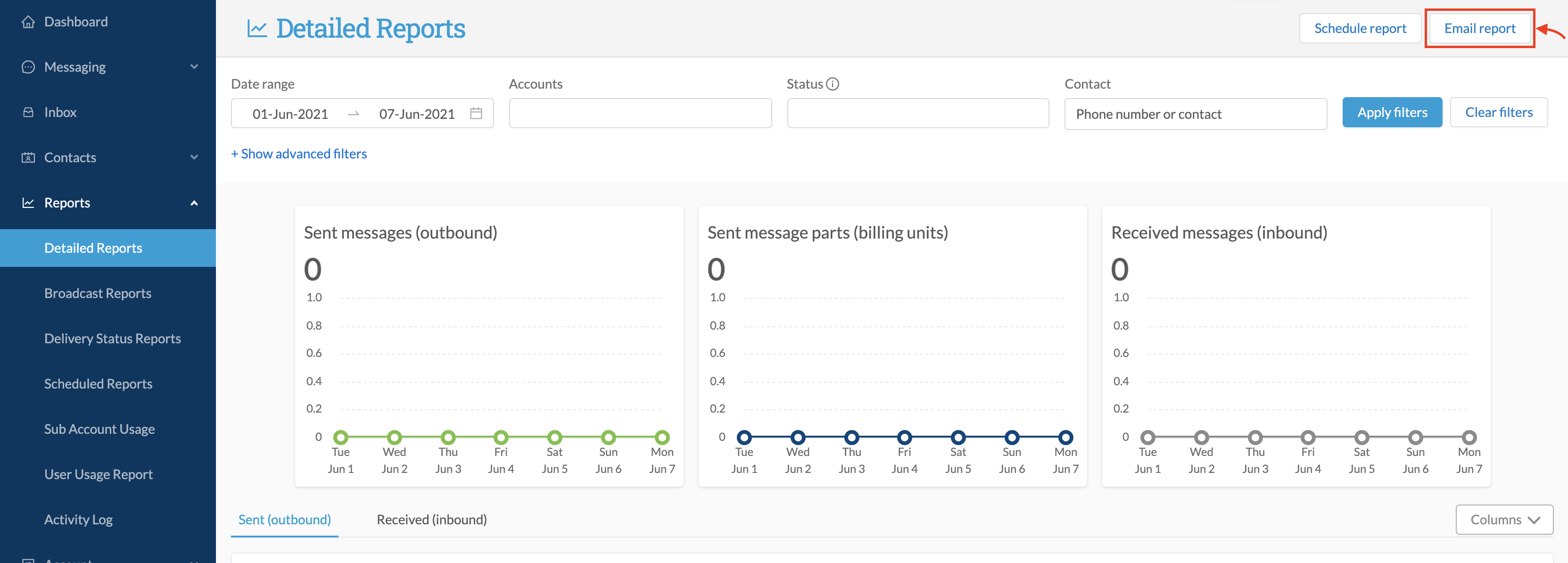Click the Messaging chat bubble icon
This screenshot has height=563, width=1568.
tap(28, 67)
